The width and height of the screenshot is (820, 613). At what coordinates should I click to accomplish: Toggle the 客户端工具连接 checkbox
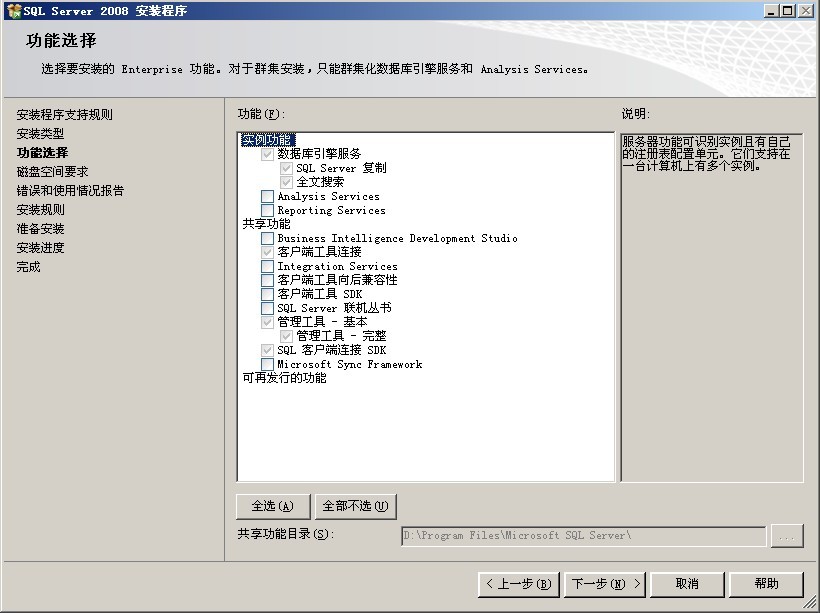(267, 252)
